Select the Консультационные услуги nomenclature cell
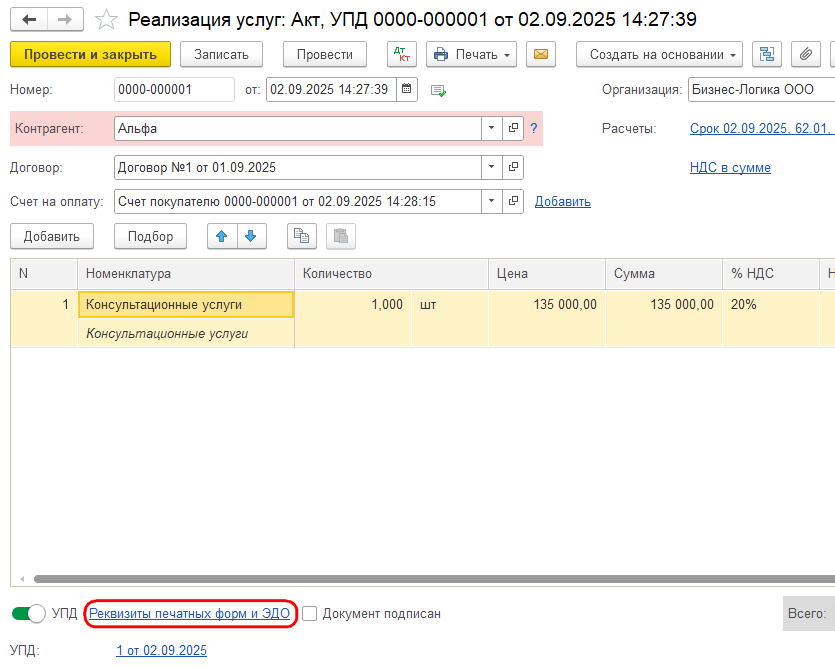Image resolution: width=835 pixels, height=667 pixels. tap(185, 304)
